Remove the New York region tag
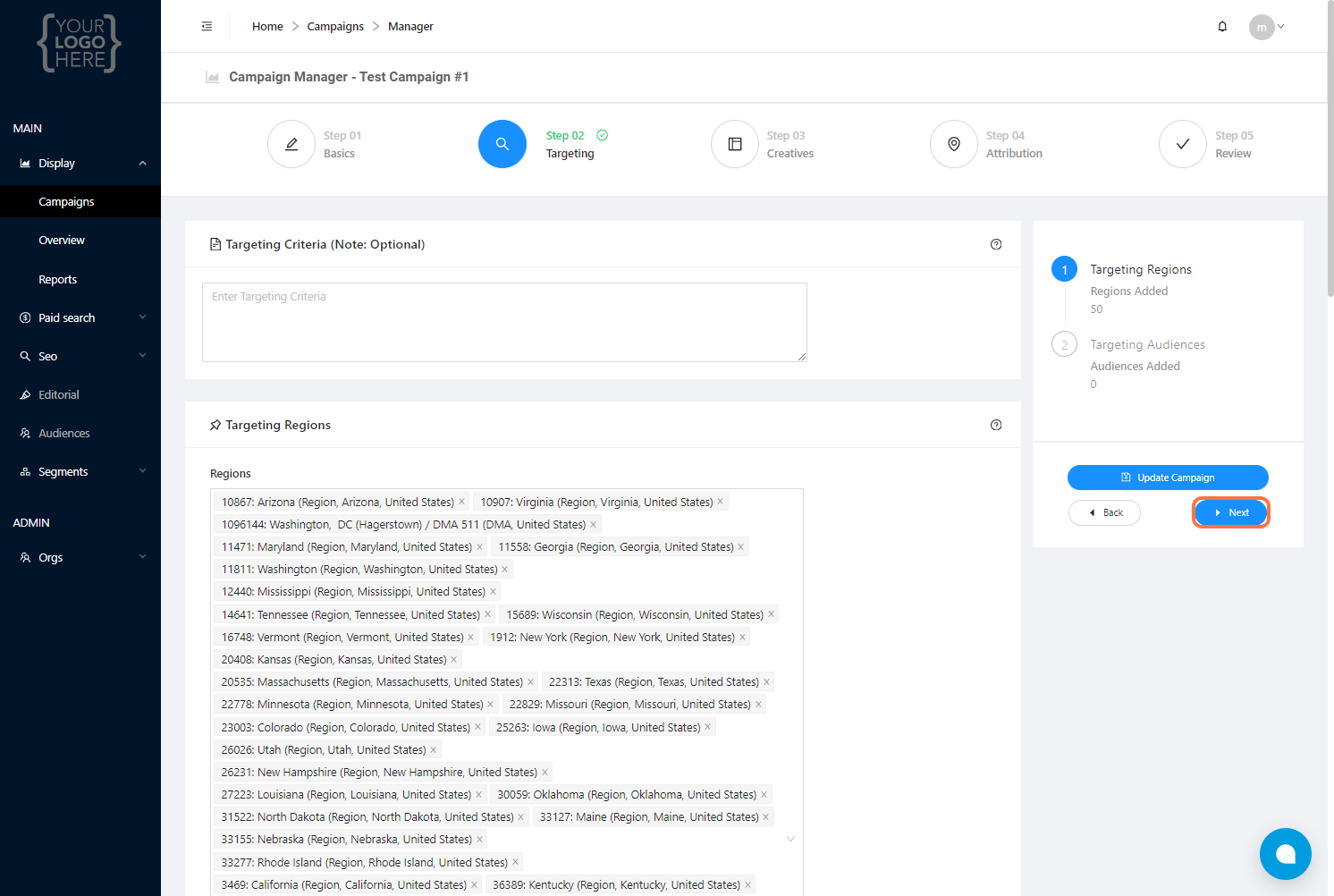The height and width of the screenshot is (896, 1334). coord(742,637)
